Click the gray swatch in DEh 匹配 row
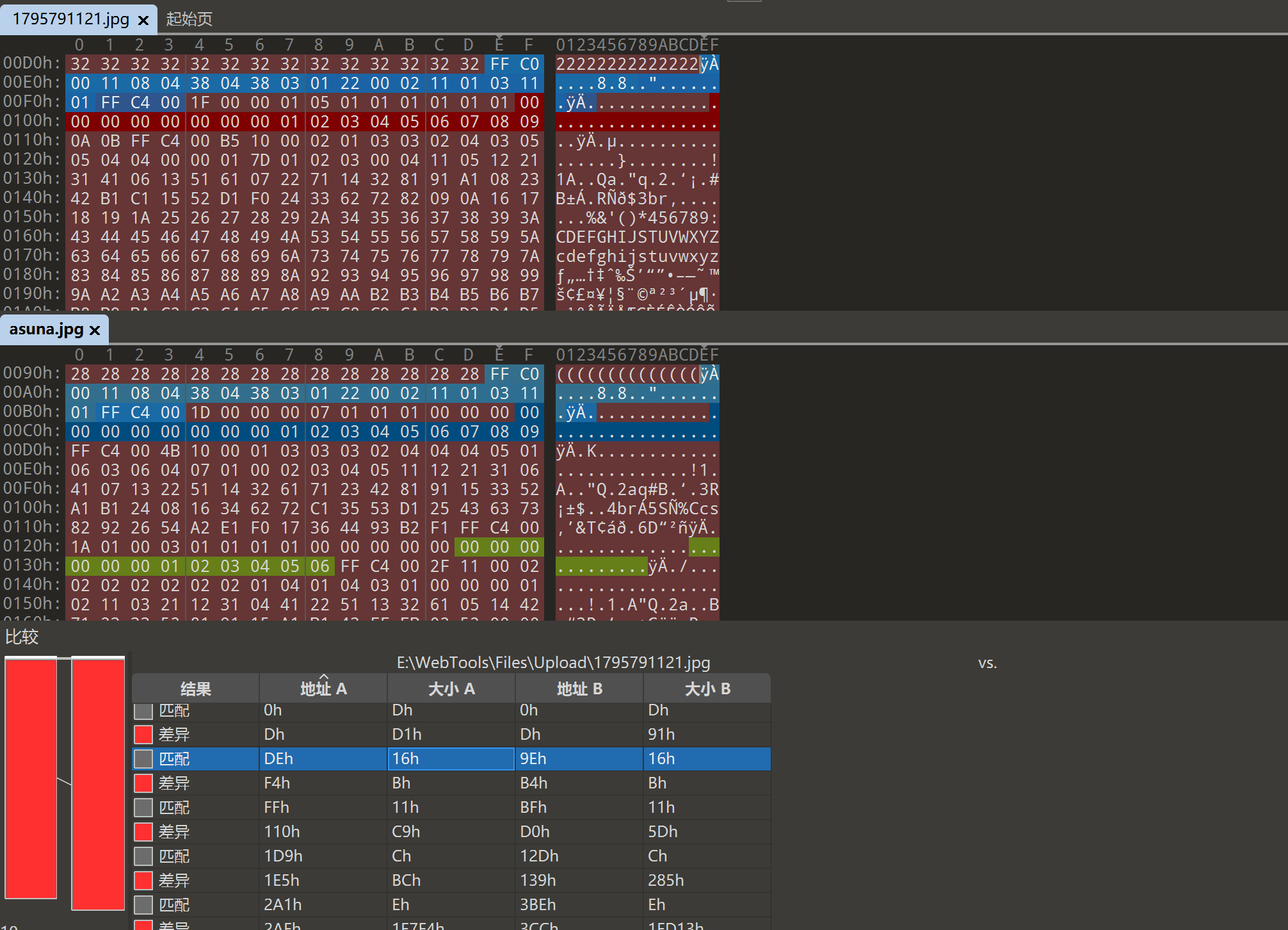 point(143,759)
